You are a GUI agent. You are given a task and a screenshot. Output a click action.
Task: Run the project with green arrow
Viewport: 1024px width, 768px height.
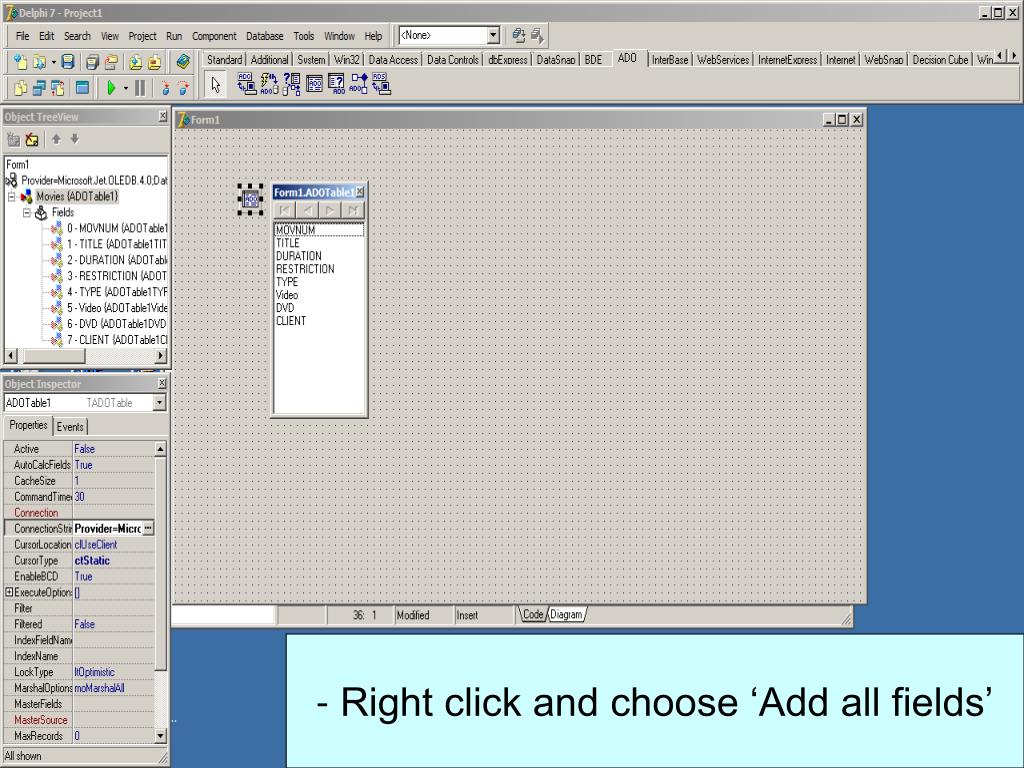[x=111, y=88]
